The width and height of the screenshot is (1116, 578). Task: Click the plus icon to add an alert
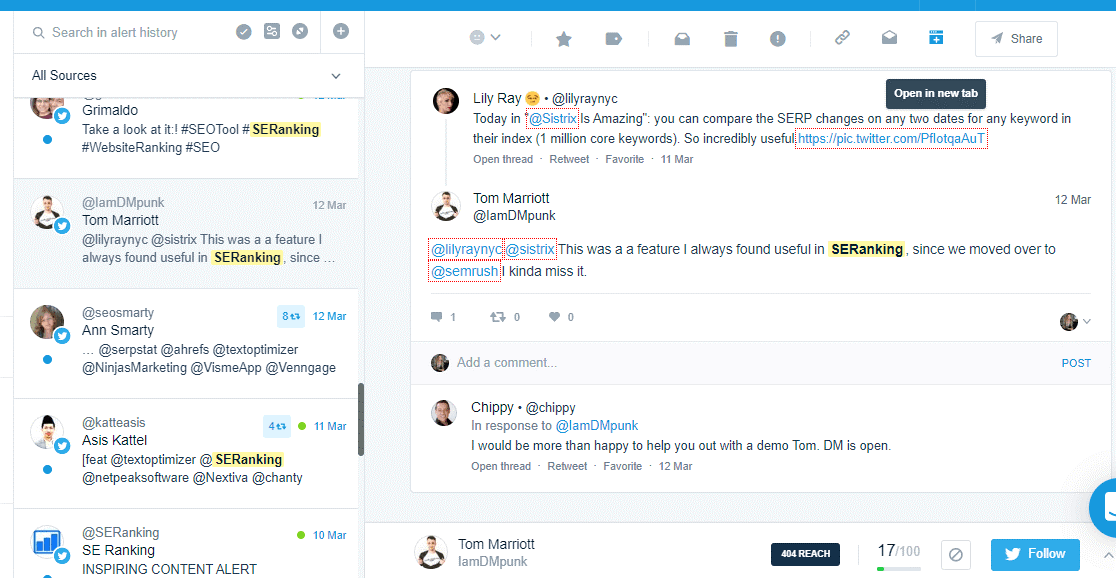point(341,31)
